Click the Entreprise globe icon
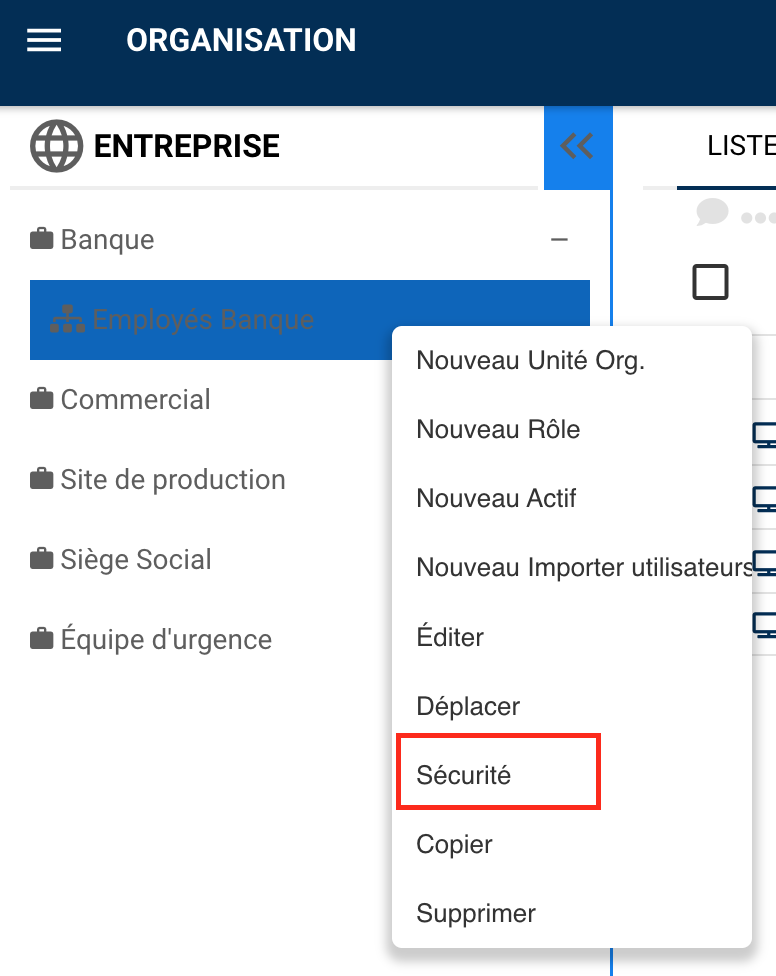 (56, 147)
